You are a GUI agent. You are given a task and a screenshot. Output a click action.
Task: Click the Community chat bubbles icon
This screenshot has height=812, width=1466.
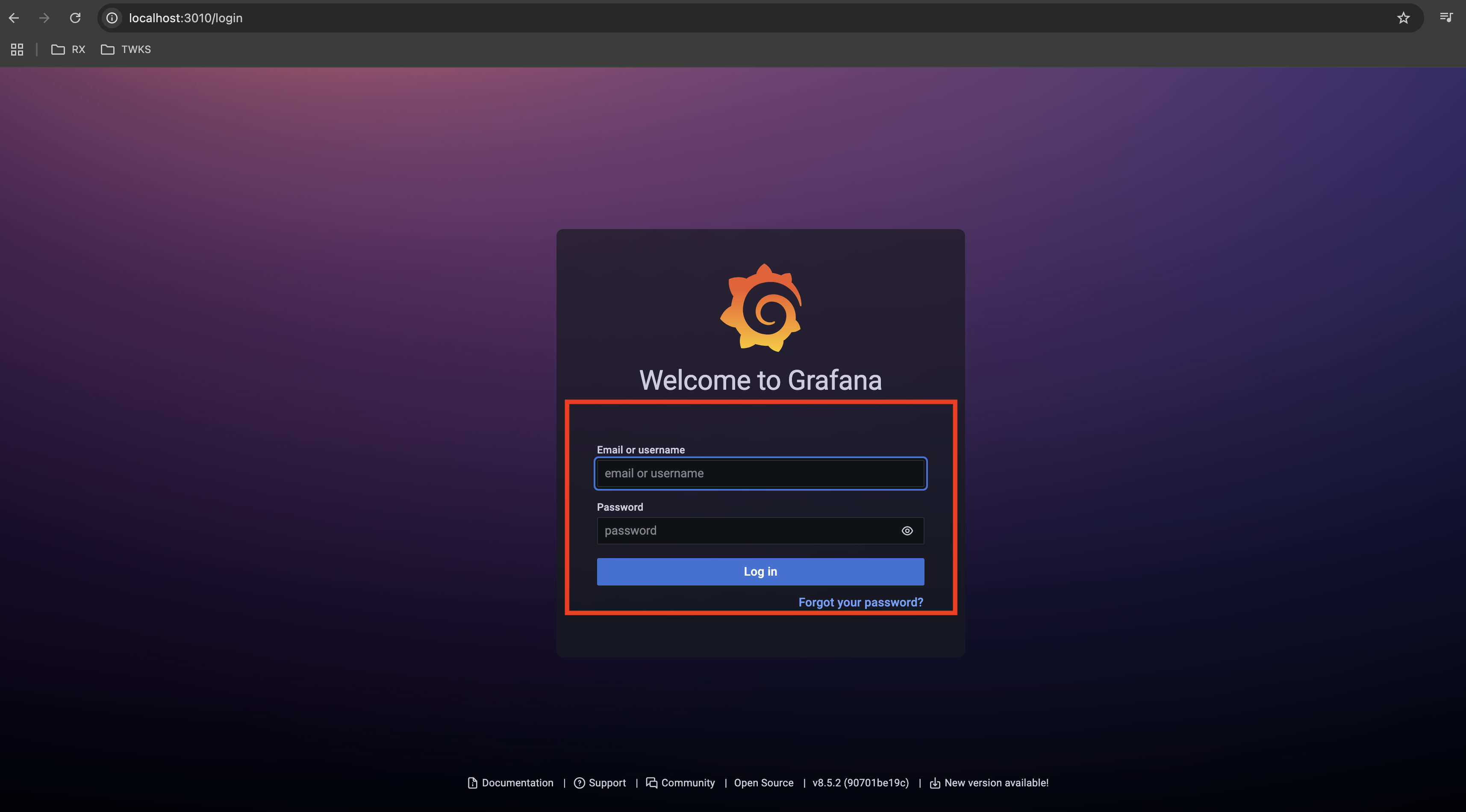click(x=652, y=783)
